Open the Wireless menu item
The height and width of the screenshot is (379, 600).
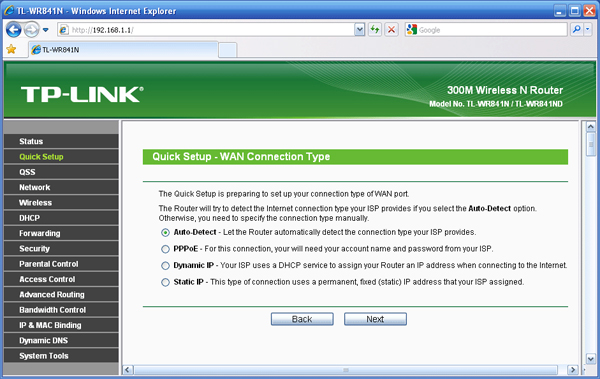[61, 203]
